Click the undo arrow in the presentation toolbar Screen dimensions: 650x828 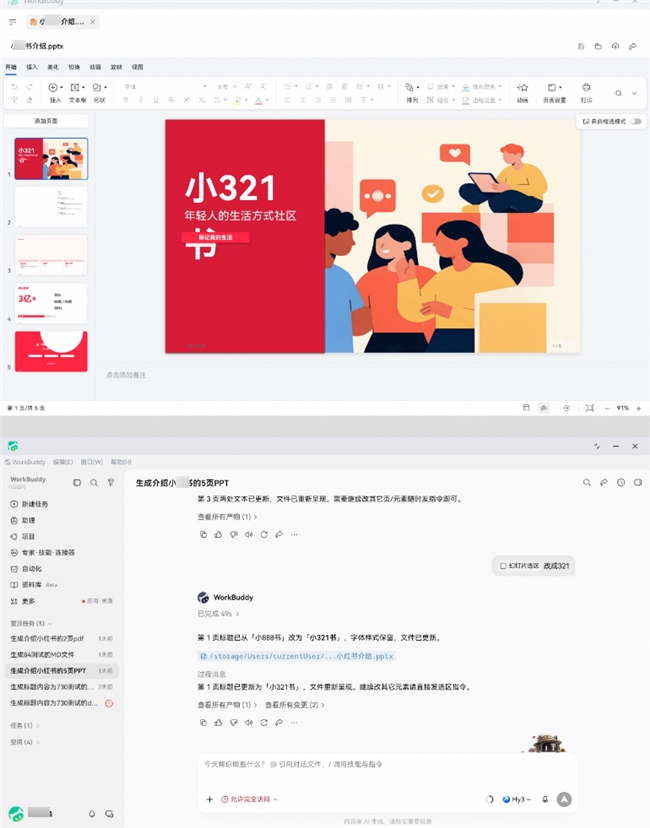point(14,87)
